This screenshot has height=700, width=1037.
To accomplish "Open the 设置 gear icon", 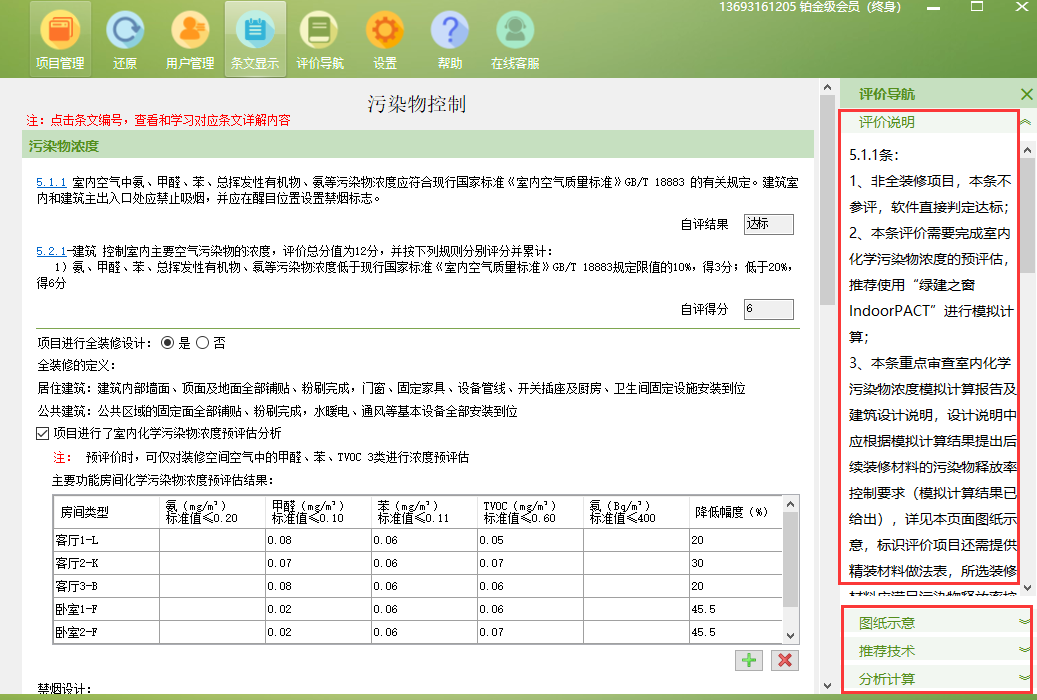I will click(385, 40).
